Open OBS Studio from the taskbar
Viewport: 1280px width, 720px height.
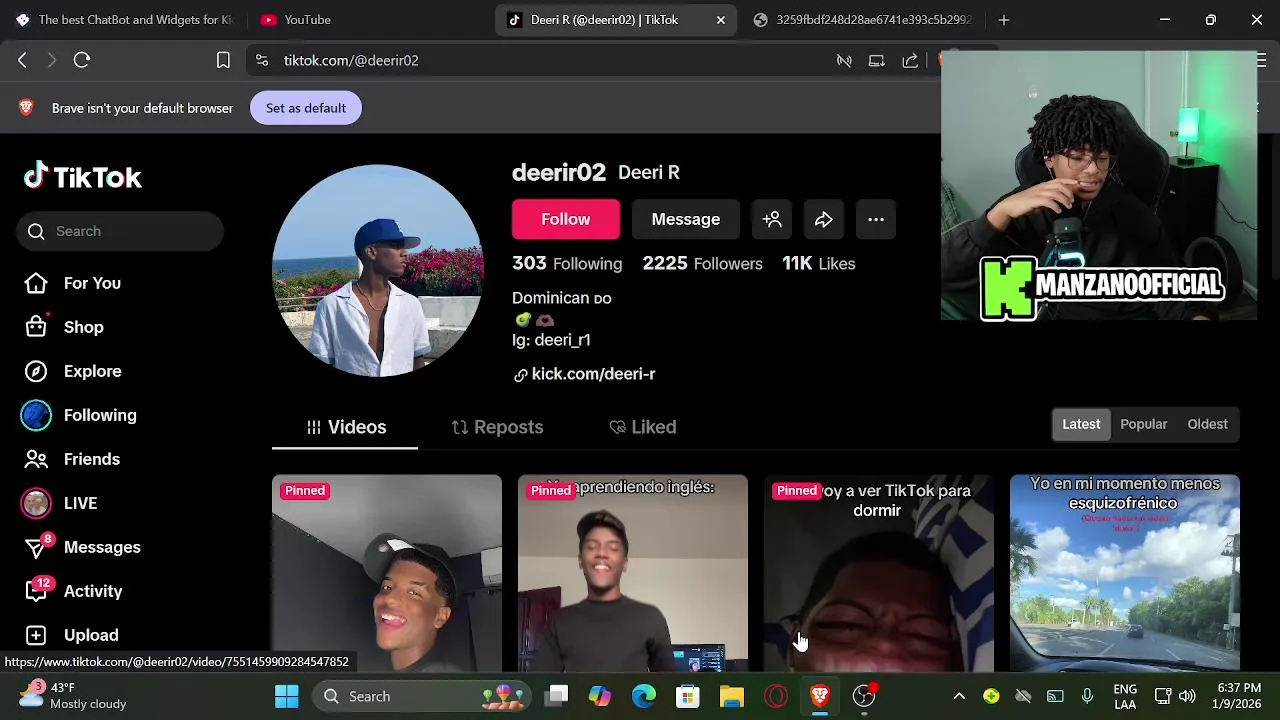point(864,696)
